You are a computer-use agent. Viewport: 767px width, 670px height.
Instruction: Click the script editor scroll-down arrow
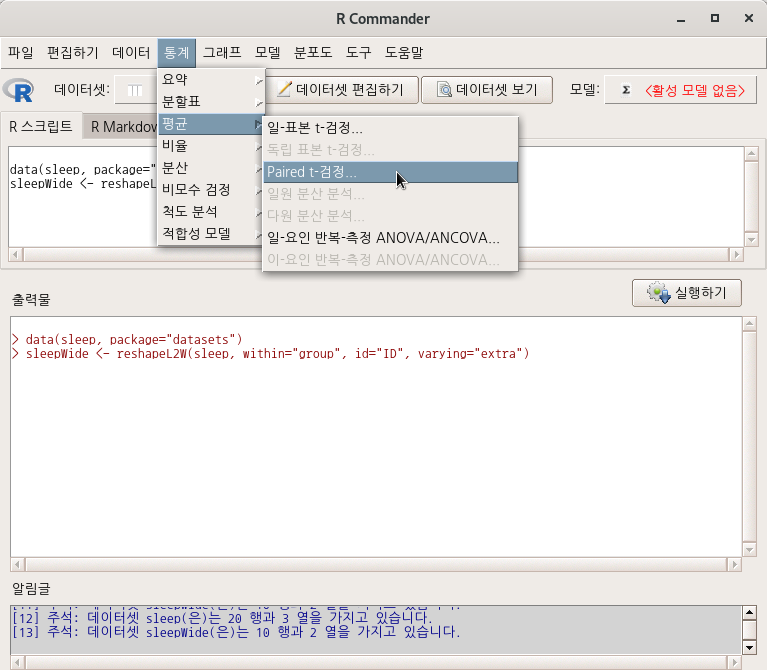[x=751, y=240]
